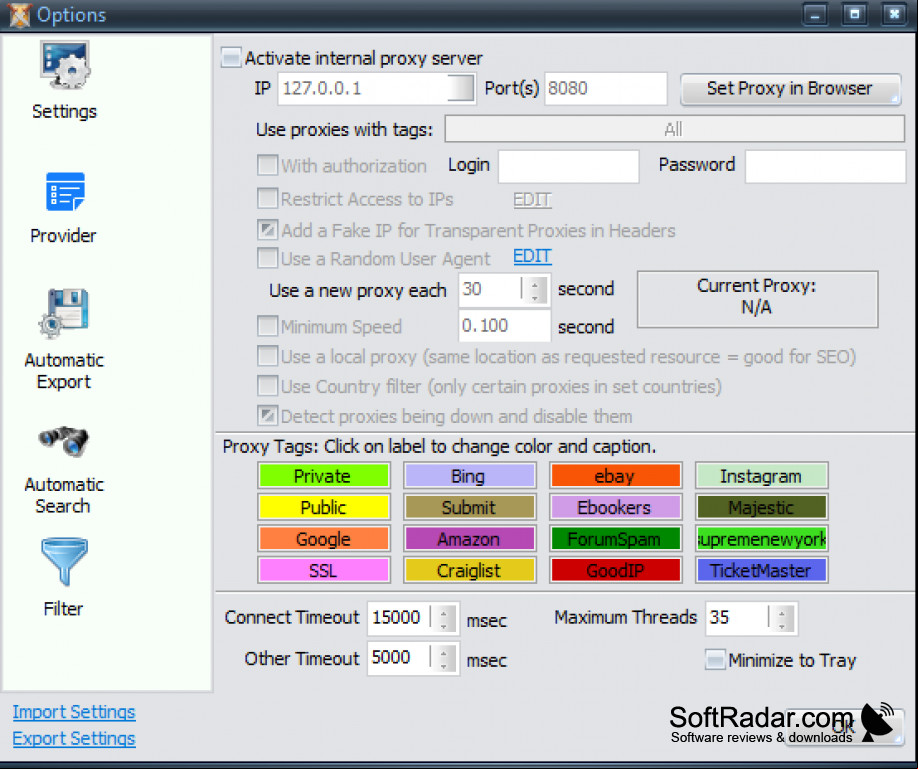This screenshot has width=918, height=769.
Task: Decrease Maximum Threads value
Action: click(x=782, y=626)
